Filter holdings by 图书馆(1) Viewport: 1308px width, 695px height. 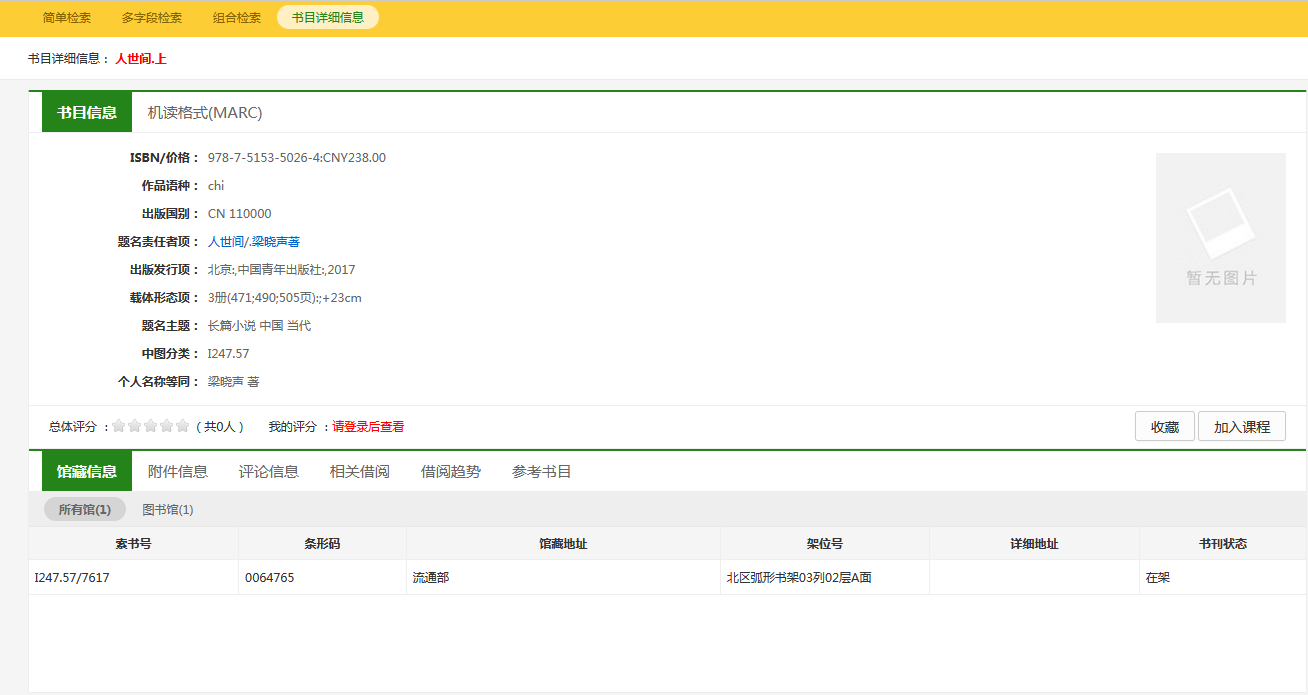click(168, 510)
